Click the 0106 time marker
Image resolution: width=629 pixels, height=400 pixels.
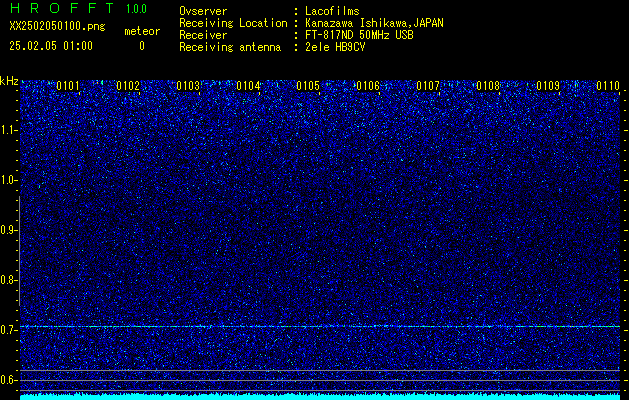pos(368,86)
